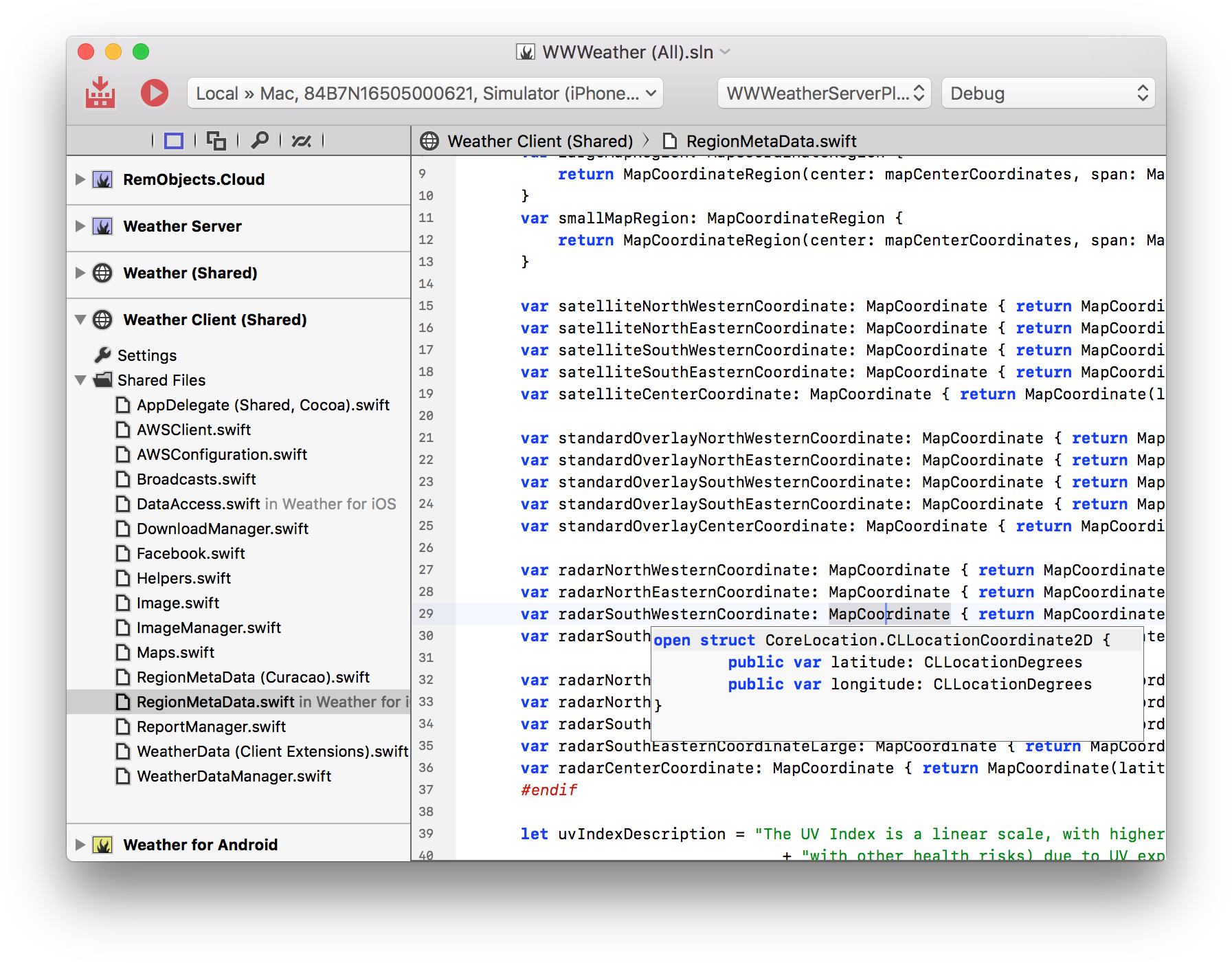Viewport: 1232px width, 963px height.
Task: Expand the Weather for Android project
Action: coord(80,845)
